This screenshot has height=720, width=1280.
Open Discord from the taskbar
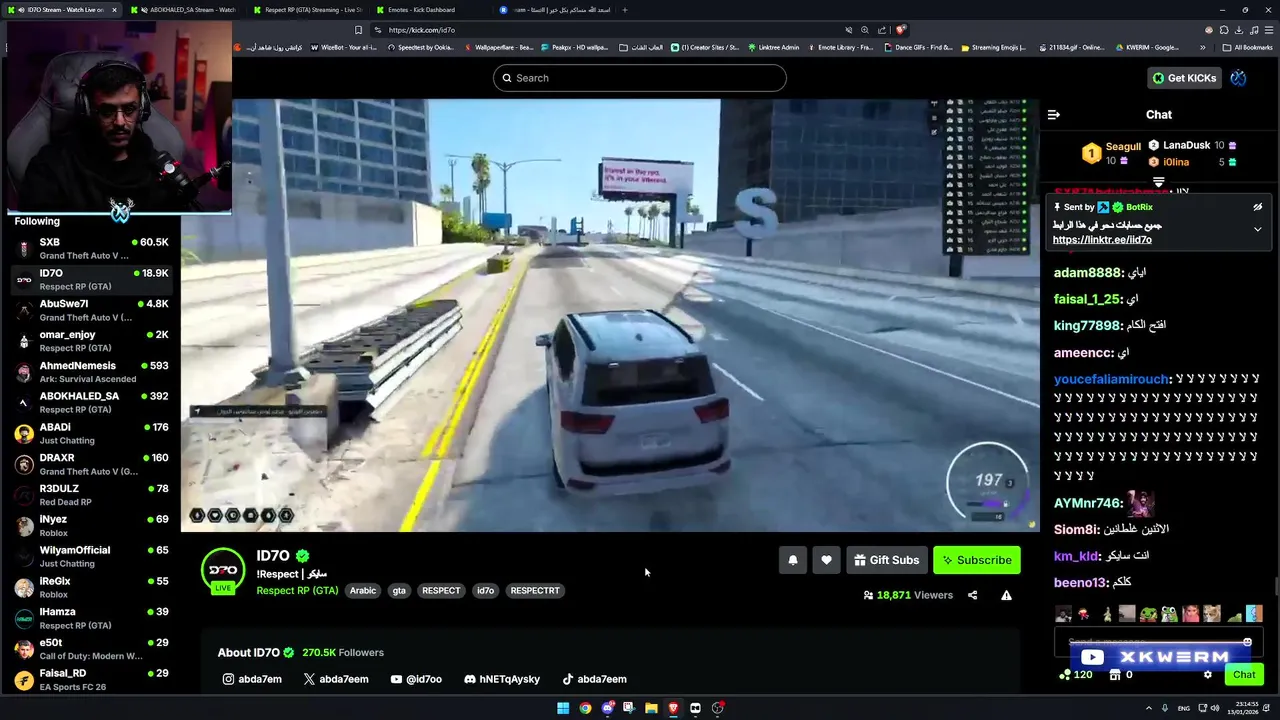click(x=607, y=708)
